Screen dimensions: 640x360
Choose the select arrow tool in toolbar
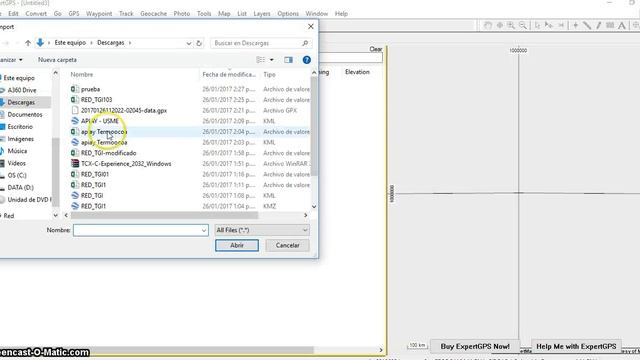pos(537,25)
